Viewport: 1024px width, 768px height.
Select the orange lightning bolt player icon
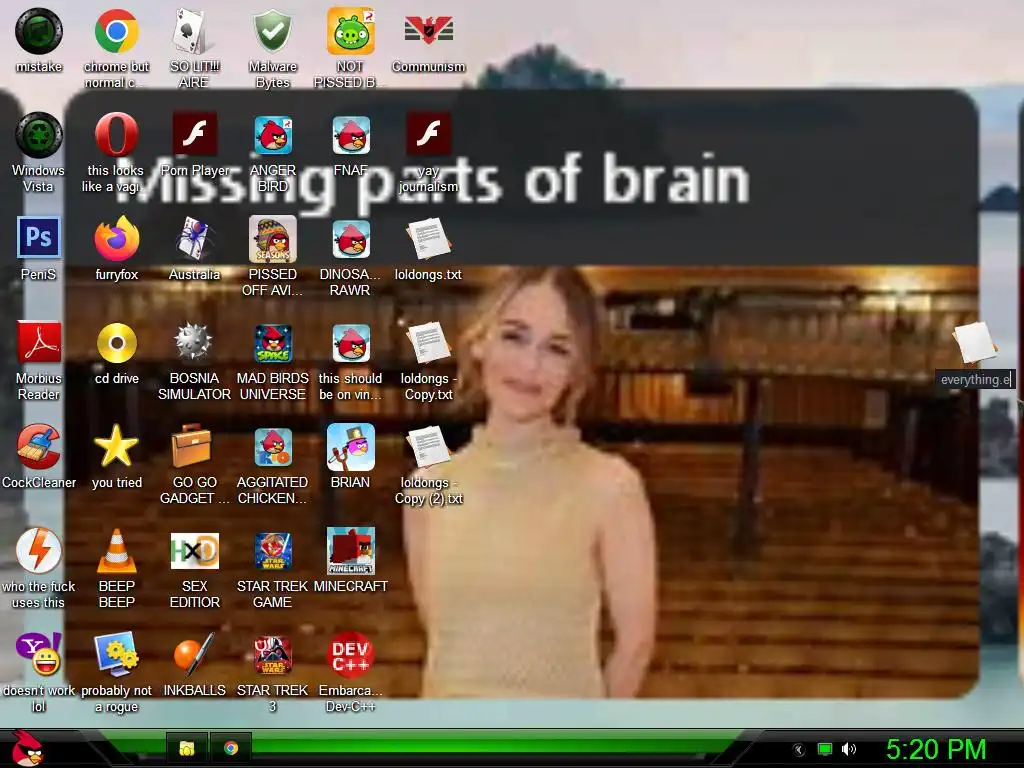(x=39, y=551)
